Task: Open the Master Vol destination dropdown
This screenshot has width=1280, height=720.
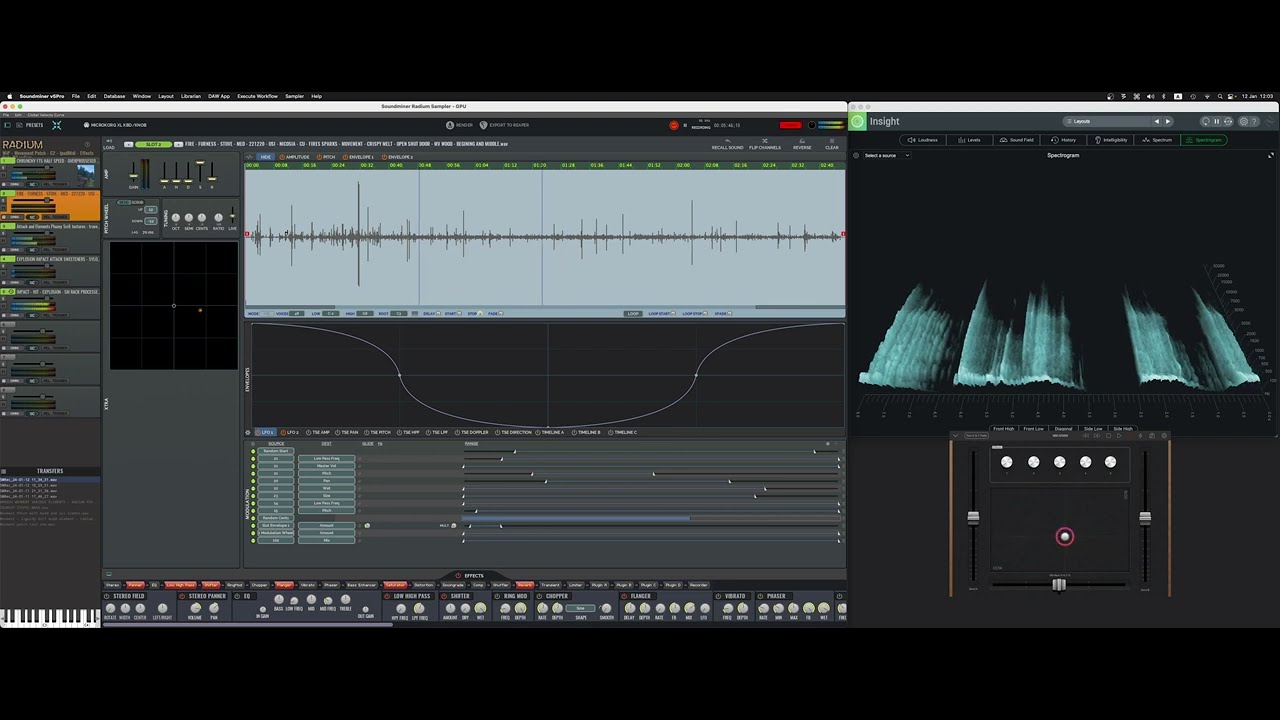Action: tap(326, 466)
